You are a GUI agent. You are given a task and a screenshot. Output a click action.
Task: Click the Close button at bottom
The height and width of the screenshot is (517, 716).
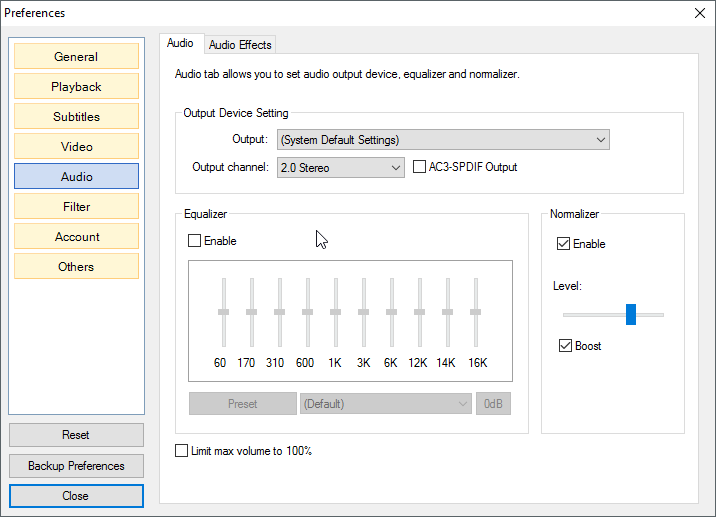point(76,496)
